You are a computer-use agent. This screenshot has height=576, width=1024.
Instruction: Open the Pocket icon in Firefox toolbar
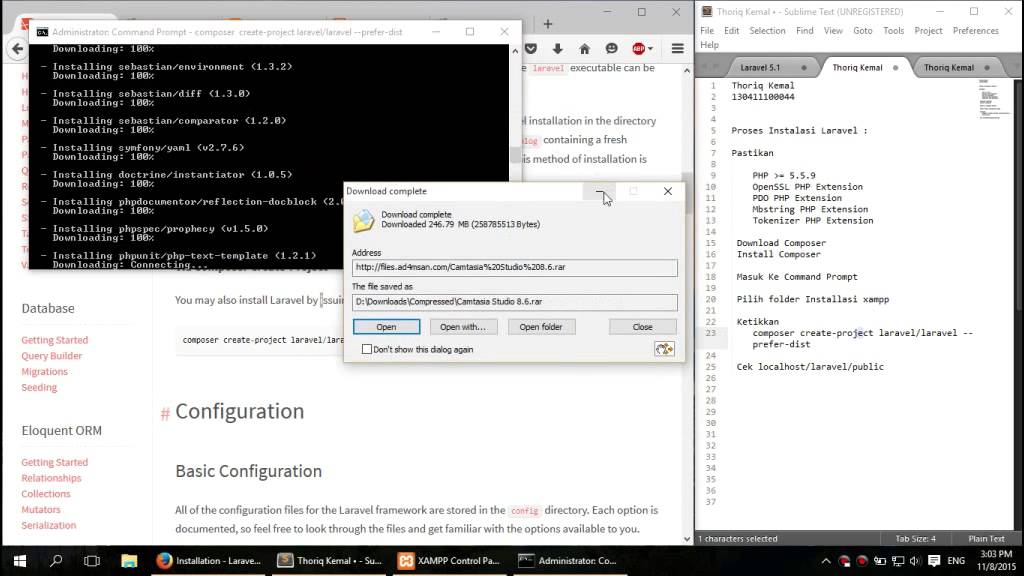(531, 49)
